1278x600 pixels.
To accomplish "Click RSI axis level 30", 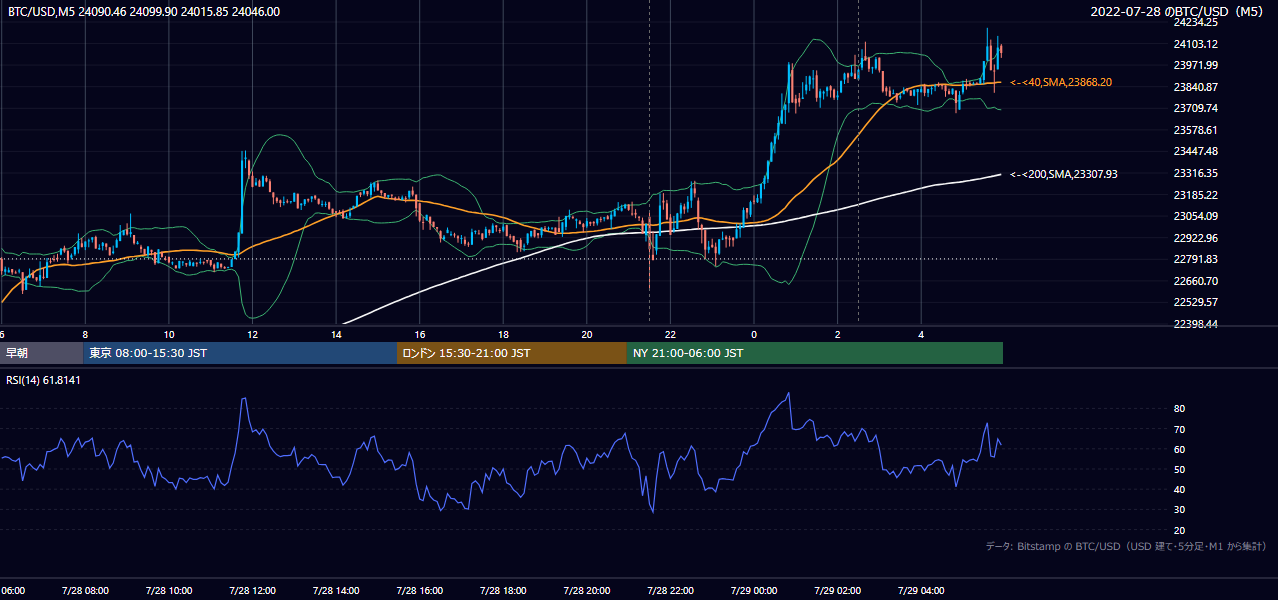I will pyautogui.click(x=1179, y=510).
